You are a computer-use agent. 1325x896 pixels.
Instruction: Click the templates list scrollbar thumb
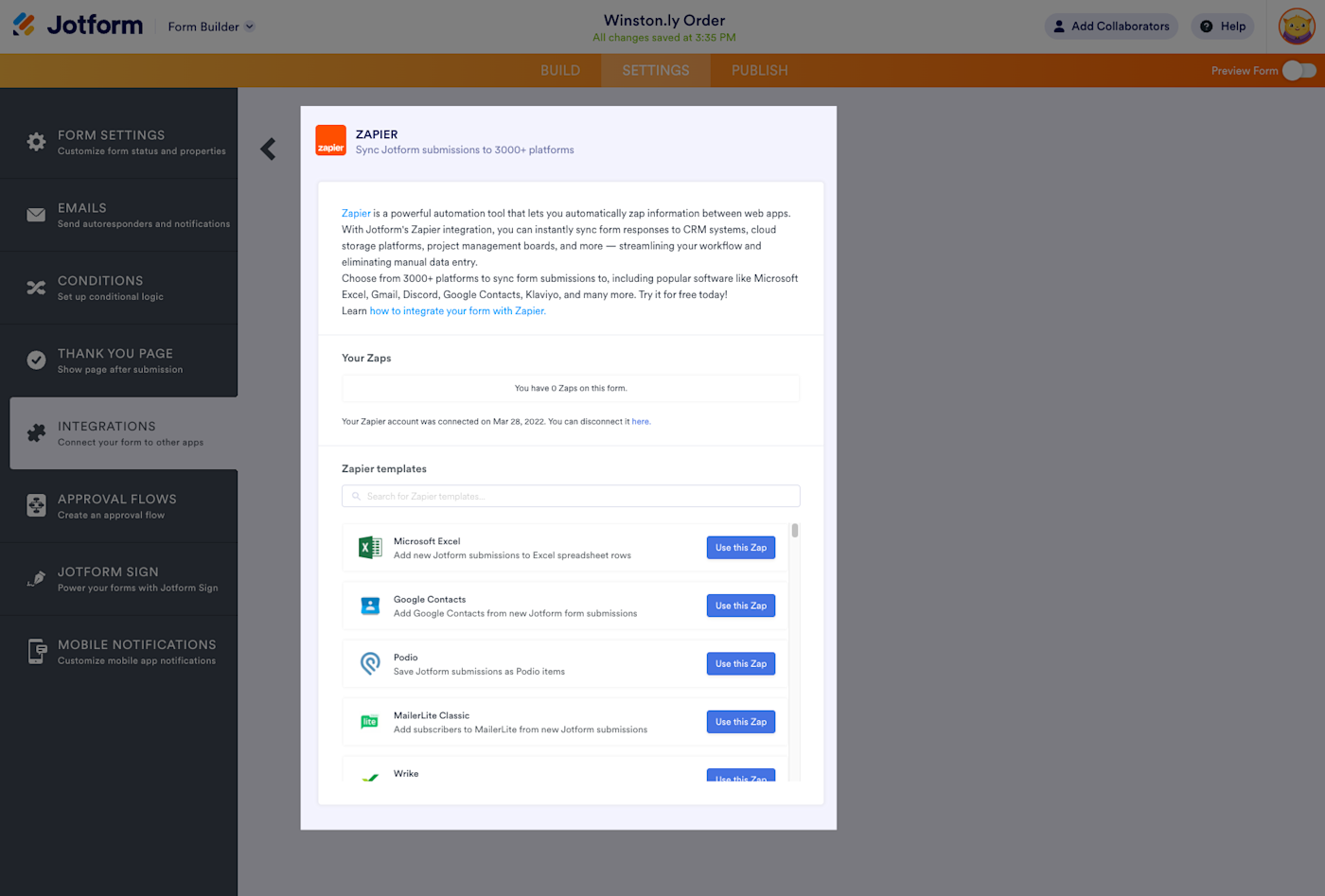795,531
